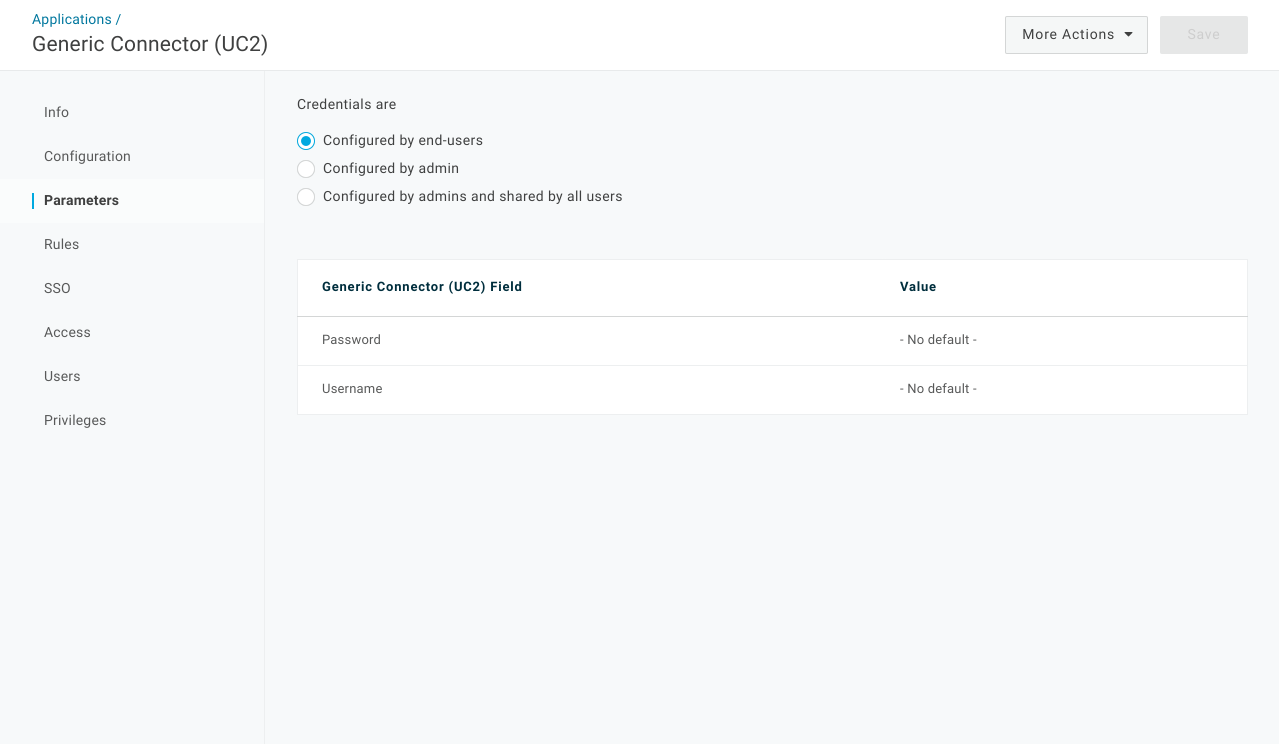
Task: Choose 'Configured by admins and shared by all users'
Action: (x=306, y=197)
